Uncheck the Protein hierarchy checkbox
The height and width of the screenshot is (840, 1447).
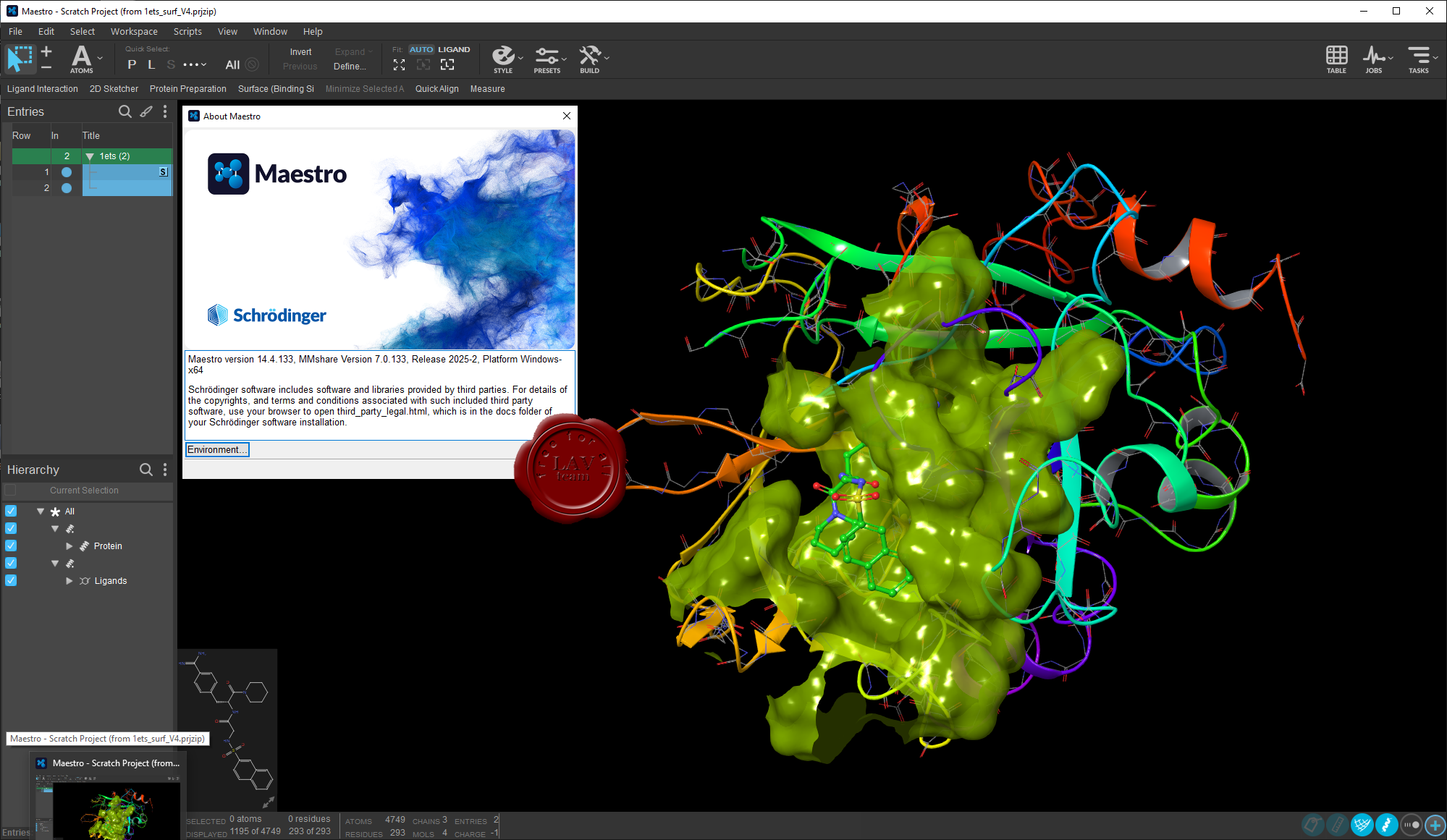[x=11, y=546]
